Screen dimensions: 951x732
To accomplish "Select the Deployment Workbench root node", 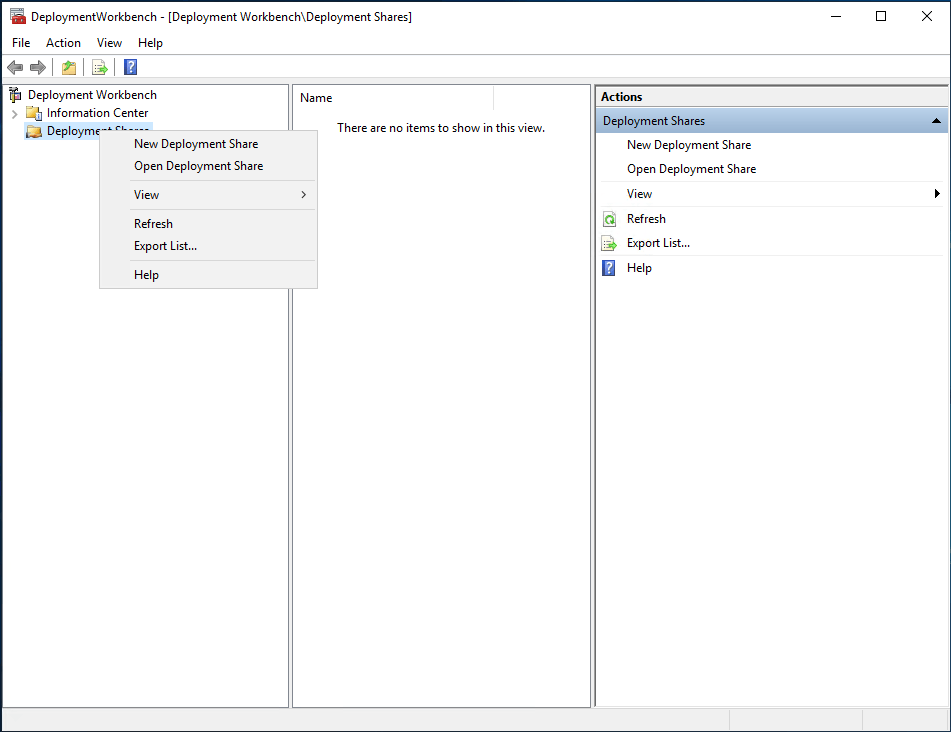I will 92,95.
